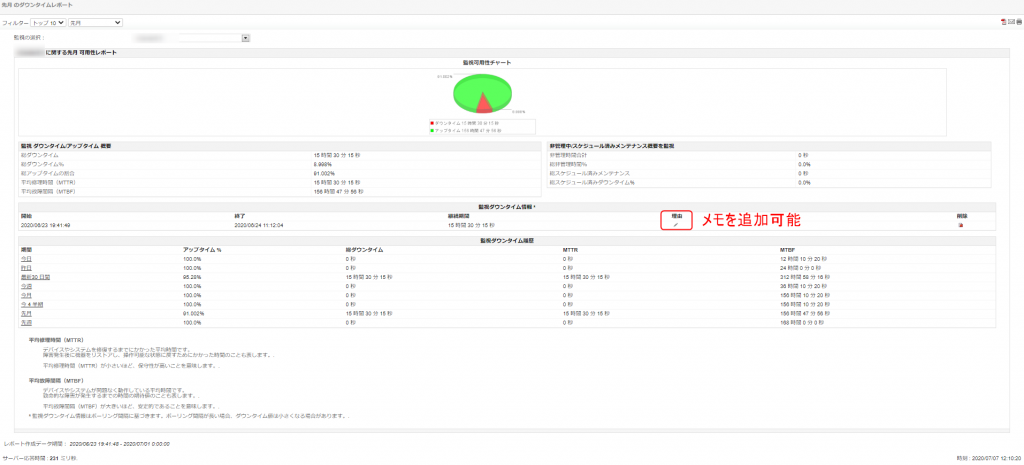Open the 昨日 period link
This screenshot has height=465, width=1024.
tap(26, 268)
